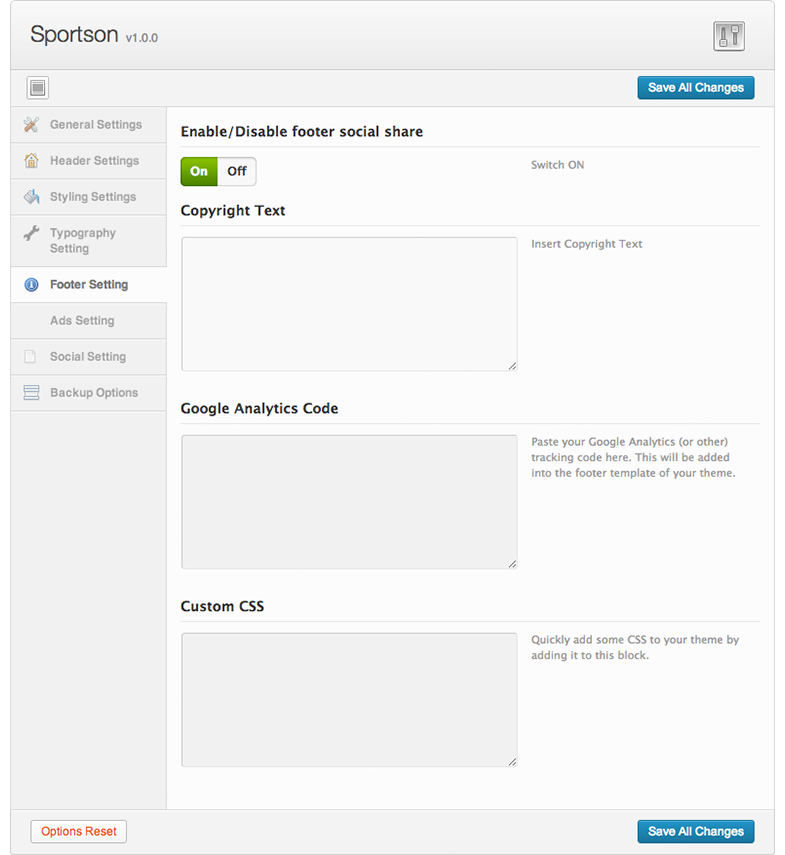Click inside the Google Analytics Code box

point(349,502)
